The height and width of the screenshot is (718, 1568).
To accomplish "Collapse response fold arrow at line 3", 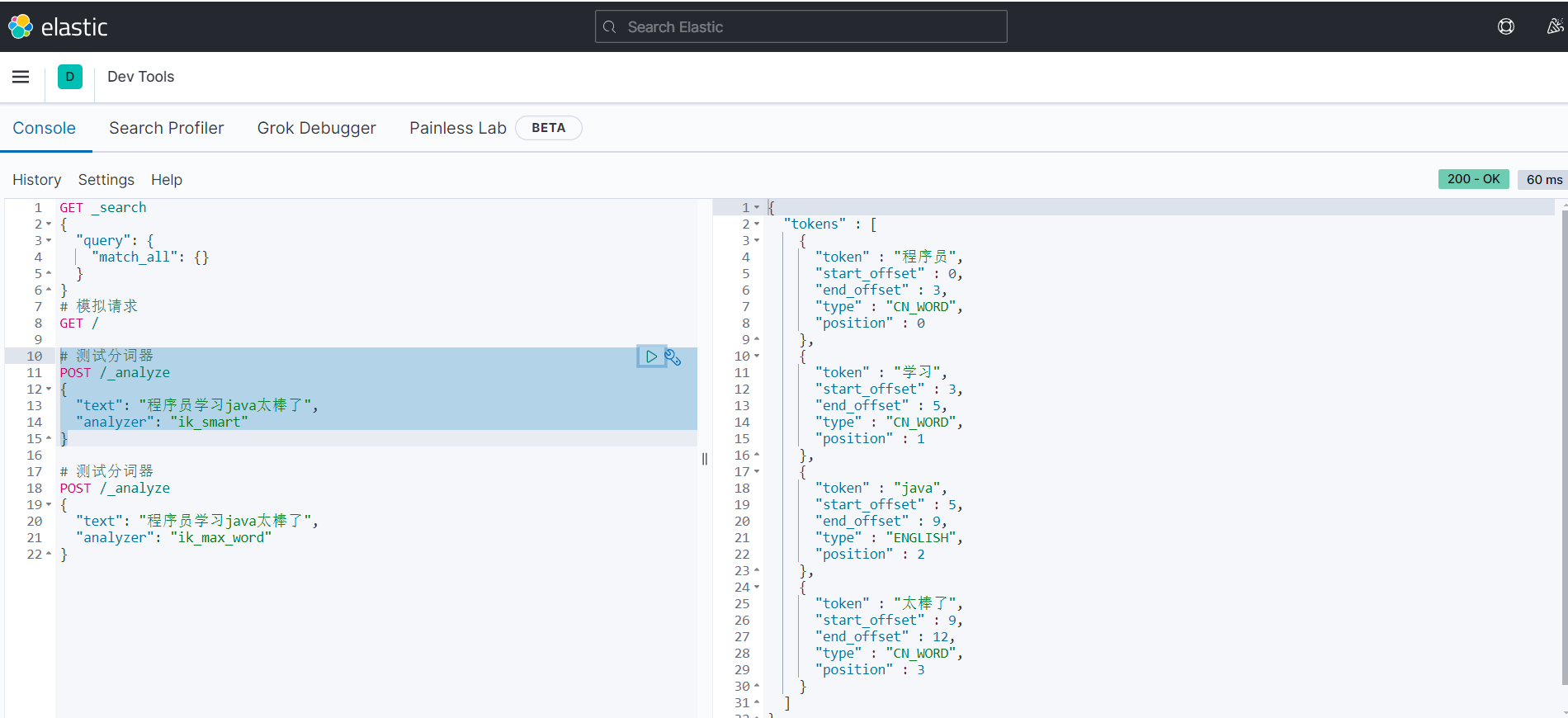I will (757, 241).
